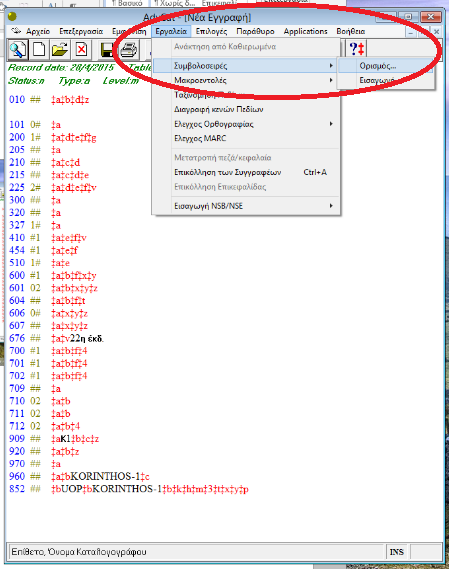Click the question mark help icon
This screenshot has width=449, height=569.
point(357,49)
